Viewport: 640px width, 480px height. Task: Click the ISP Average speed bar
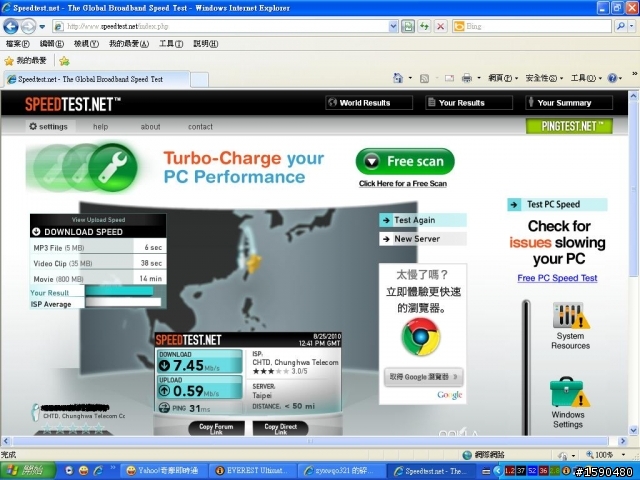coord(123,302)
